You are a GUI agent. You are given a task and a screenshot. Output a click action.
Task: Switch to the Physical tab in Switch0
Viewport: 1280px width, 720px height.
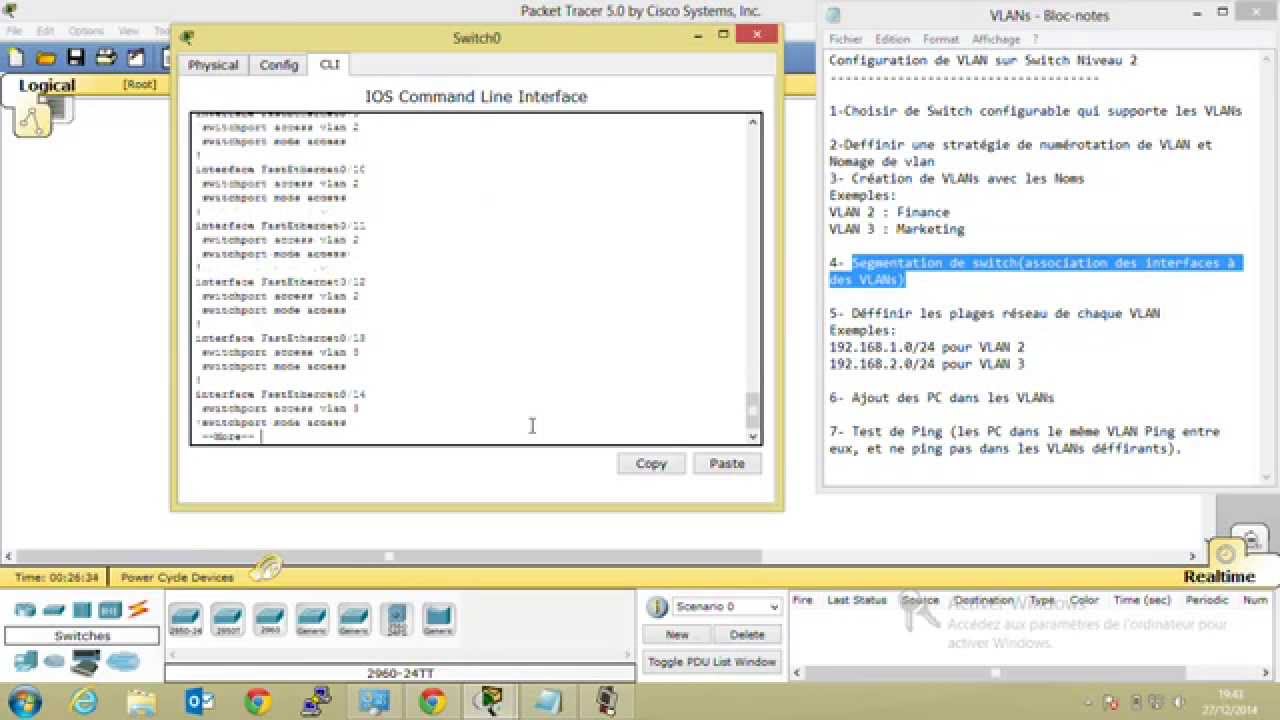[213, 65]
